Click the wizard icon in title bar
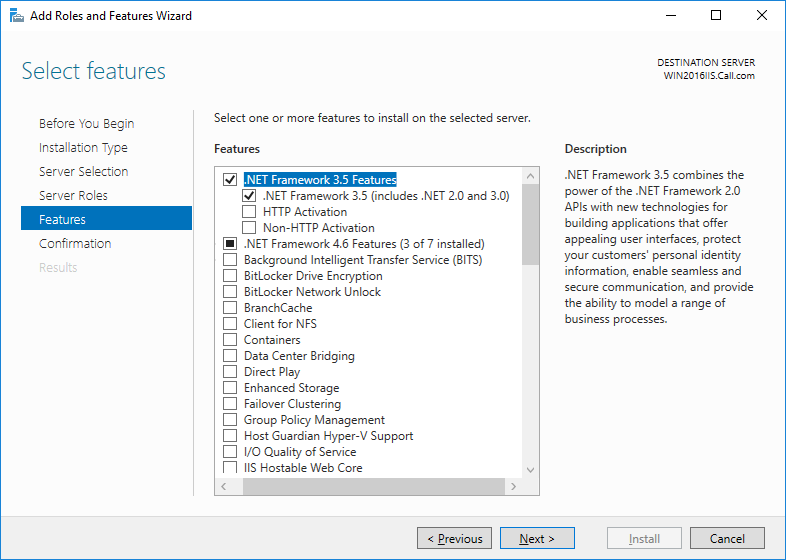The width and height of the screenshot is (786, 560). (x=17, y=16)
